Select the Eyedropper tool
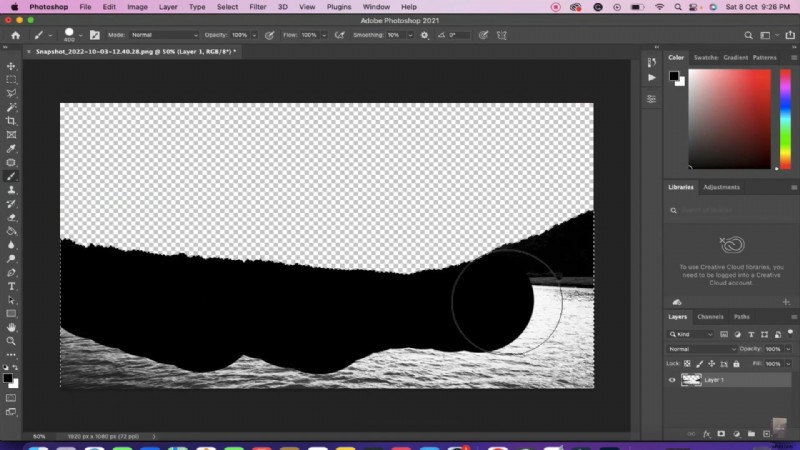This screenshot has height=450, width=800. [x=11, y=148]
